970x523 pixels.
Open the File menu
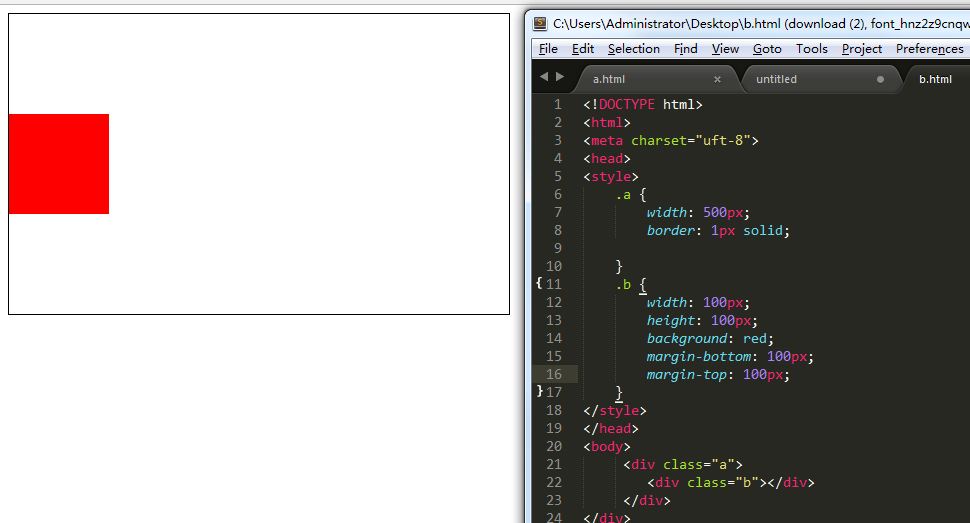pyautogui.click(x=548, y=49)
